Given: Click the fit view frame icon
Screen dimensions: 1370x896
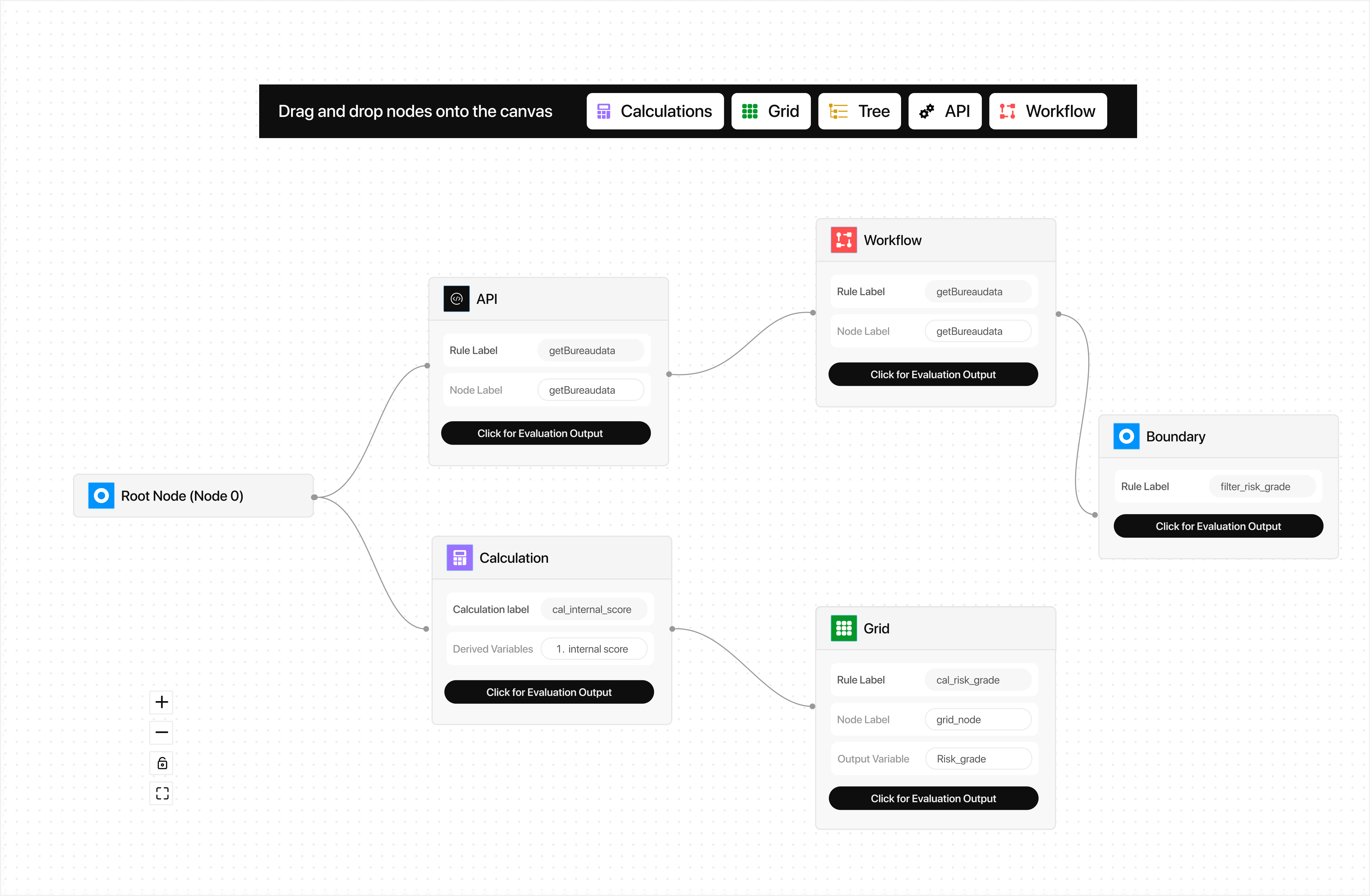Looking at the screenshot, I should pyautogui.click(x=162, y=794).
